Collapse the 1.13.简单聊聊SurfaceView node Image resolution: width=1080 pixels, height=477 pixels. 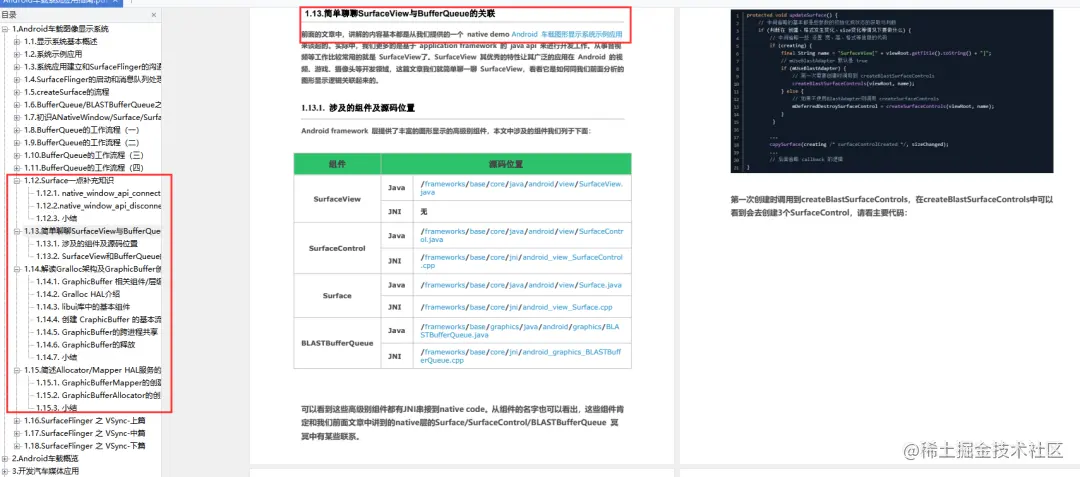tap(17, 231)
